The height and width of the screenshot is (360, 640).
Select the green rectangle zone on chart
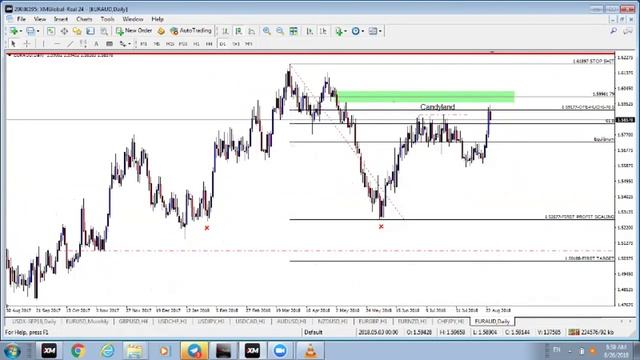tap(425, 97)
